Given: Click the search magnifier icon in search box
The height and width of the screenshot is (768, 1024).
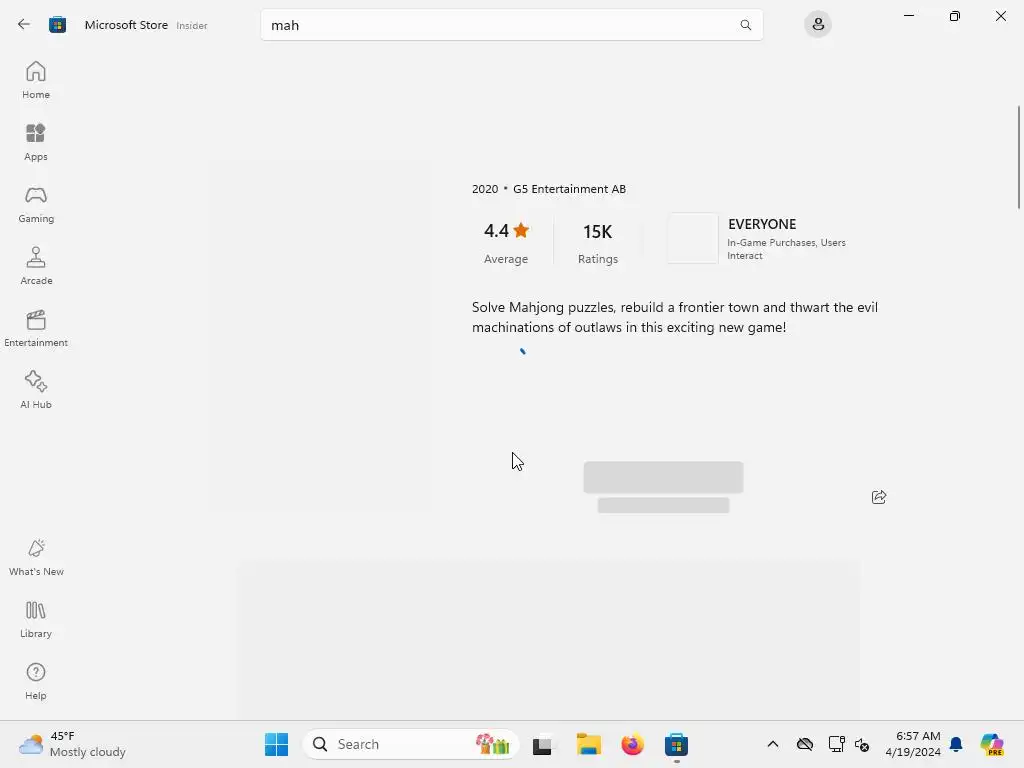Looking at the screenshot, I should [745, 25].
